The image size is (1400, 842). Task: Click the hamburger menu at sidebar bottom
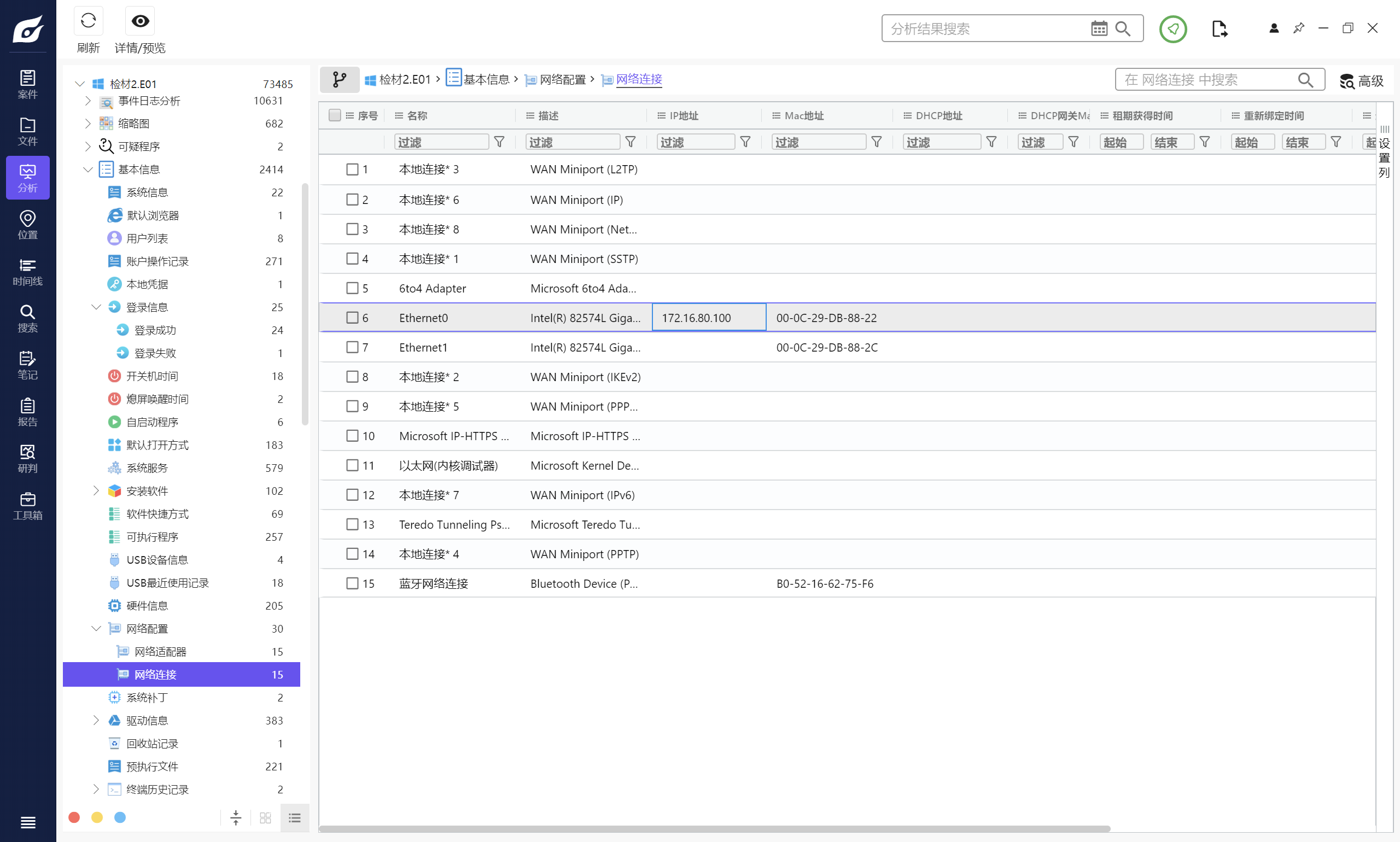pos(28,822)
